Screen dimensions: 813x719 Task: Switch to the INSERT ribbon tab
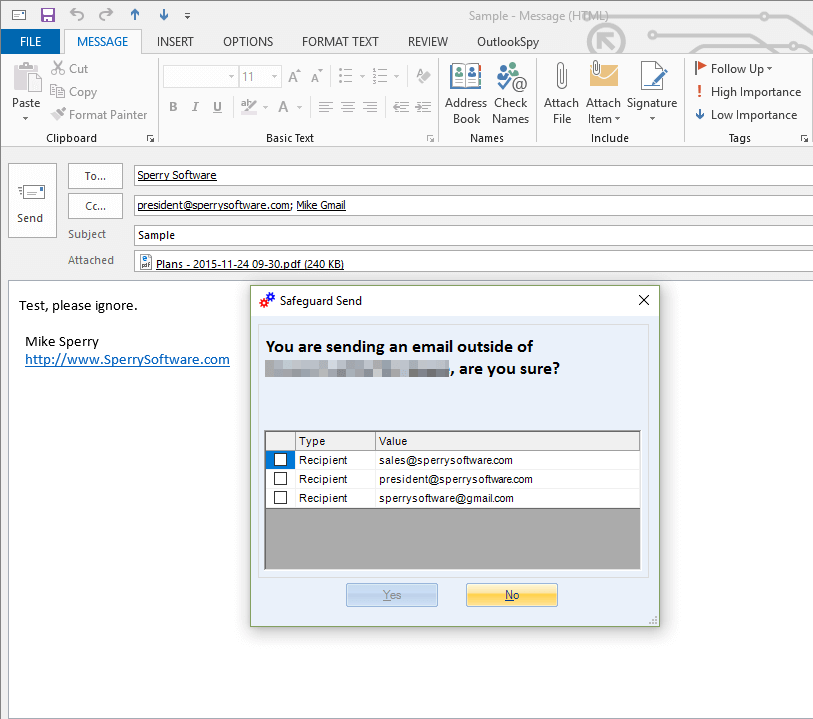click(175, 41)
